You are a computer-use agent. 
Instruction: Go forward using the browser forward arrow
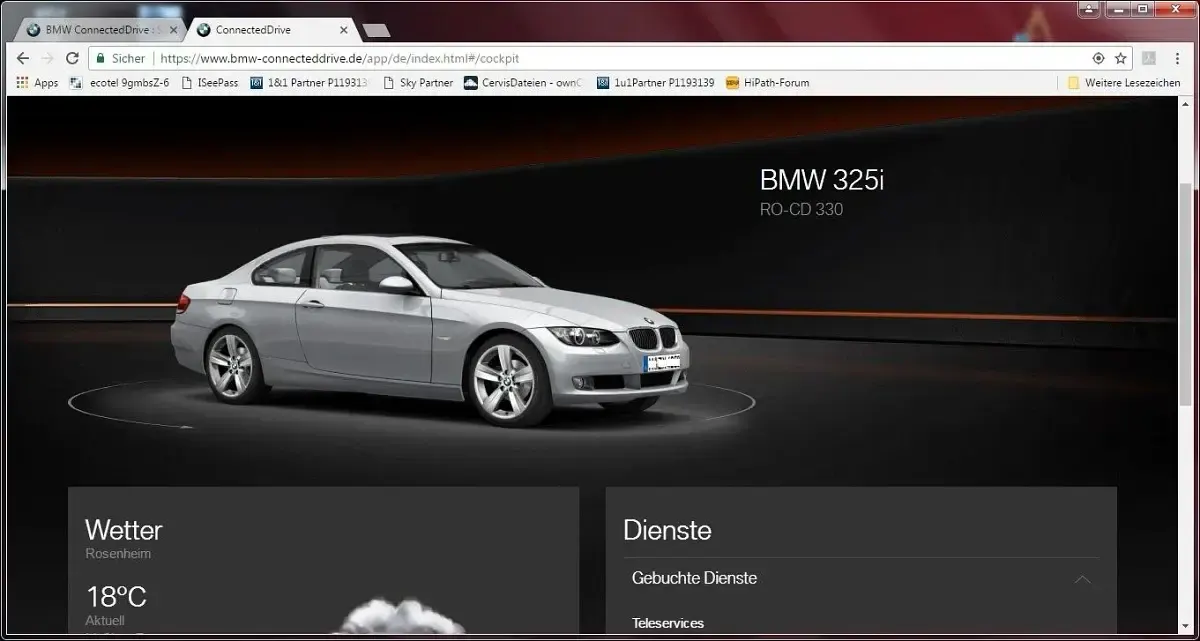pyautogui.click(x=47, y=58)
